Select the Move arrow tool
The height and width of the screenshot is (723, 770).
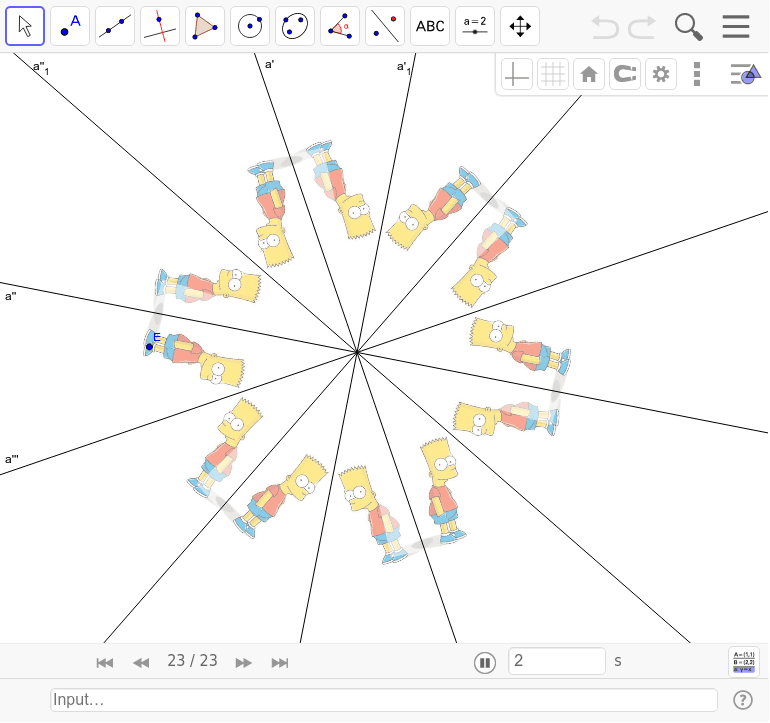tap(25, 26)
